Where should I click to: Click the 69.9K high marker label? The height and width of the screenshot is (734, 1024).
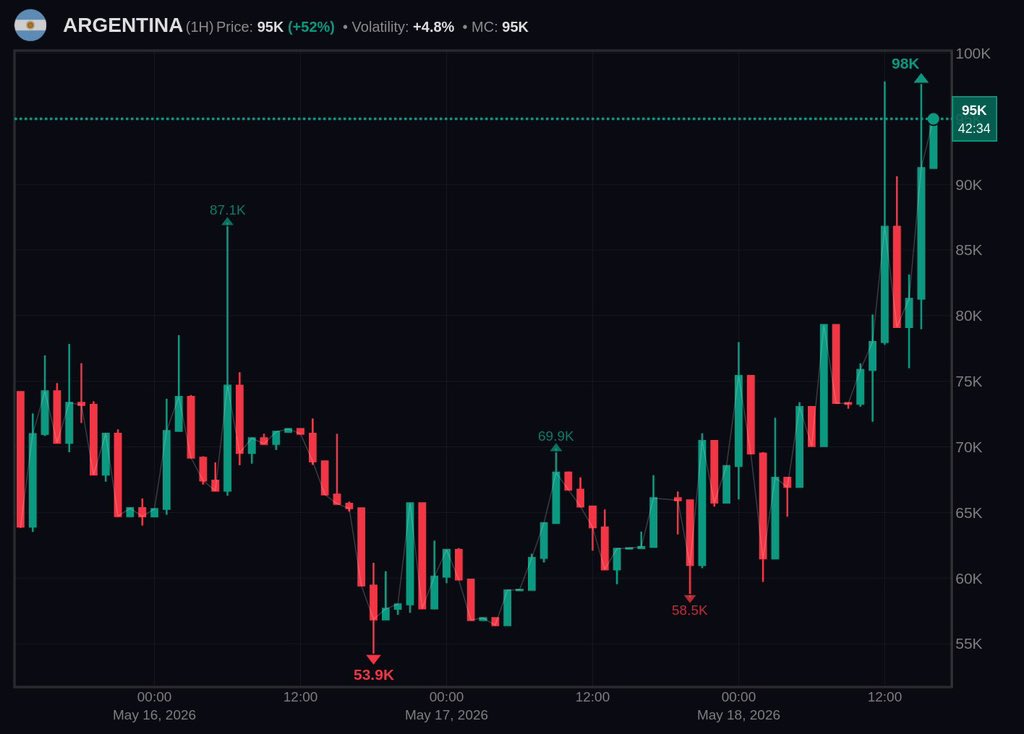[556, 436]
